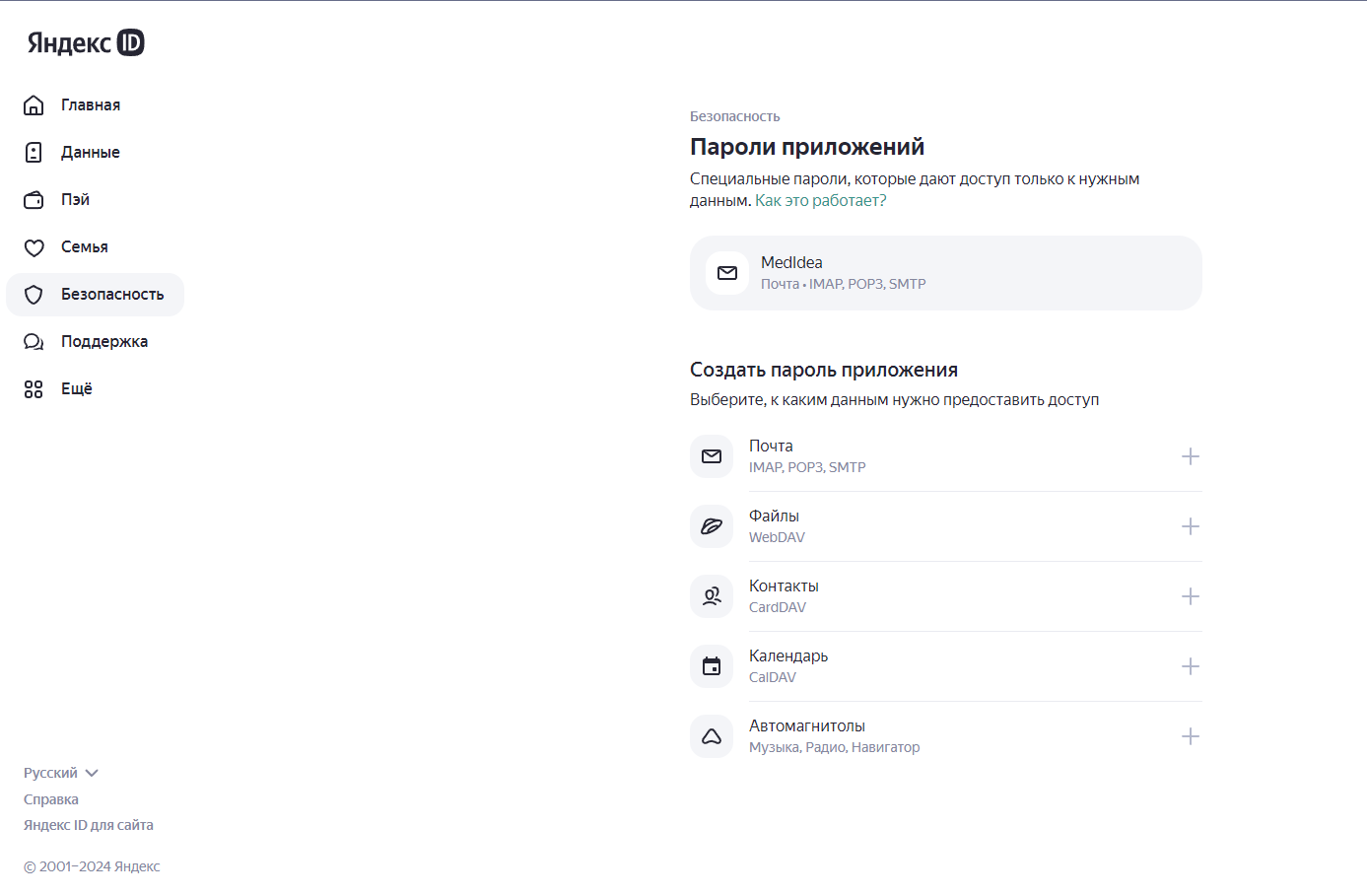Image resolution: width=1367 pixels, height=896 pixels.
Task: Click the Файлы disk icon
Action: (712, 526)
